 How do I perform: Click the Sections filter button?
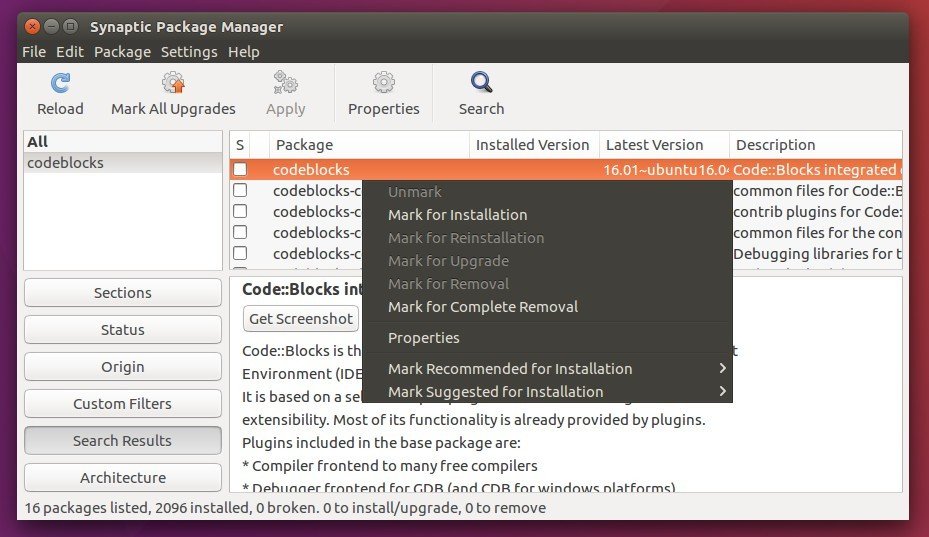point(123,293)
